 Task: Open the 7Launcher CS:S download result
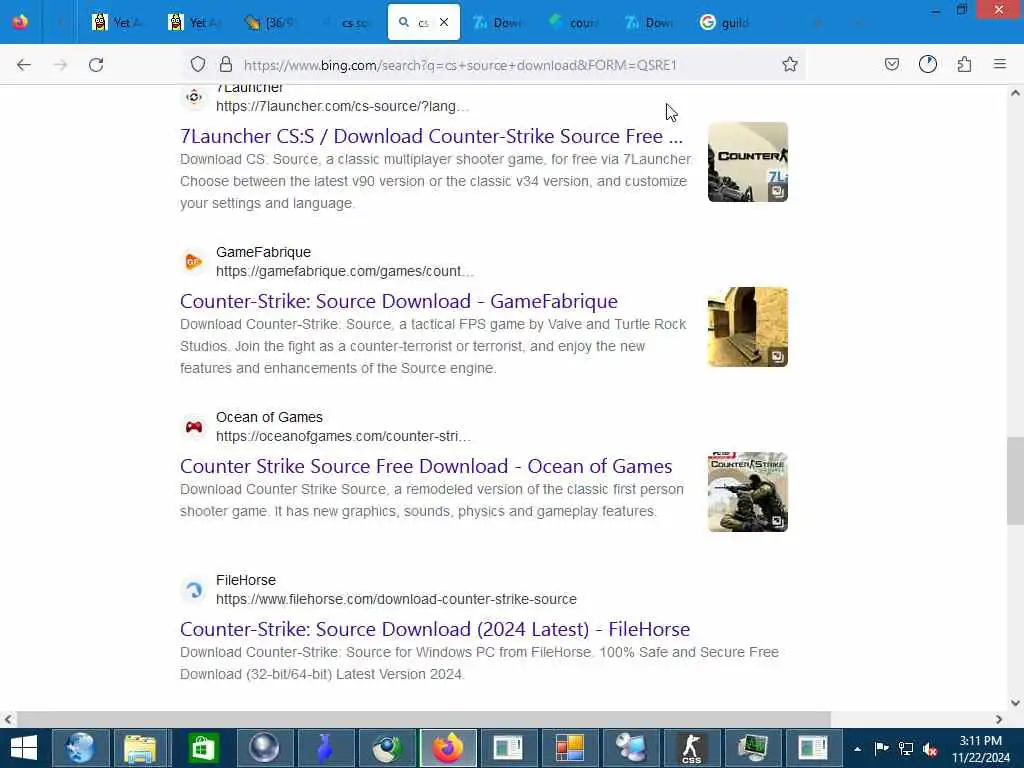(431, 136)
